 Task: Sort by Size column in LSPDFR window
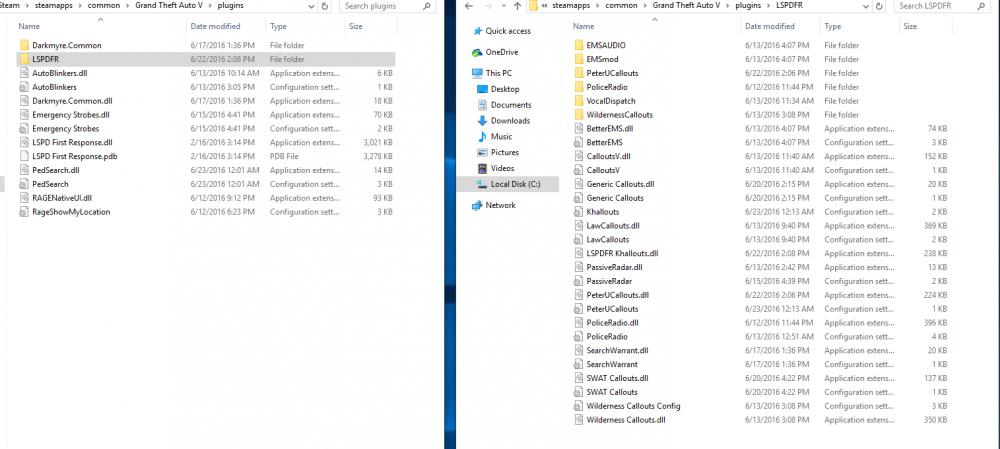point(925,26)
